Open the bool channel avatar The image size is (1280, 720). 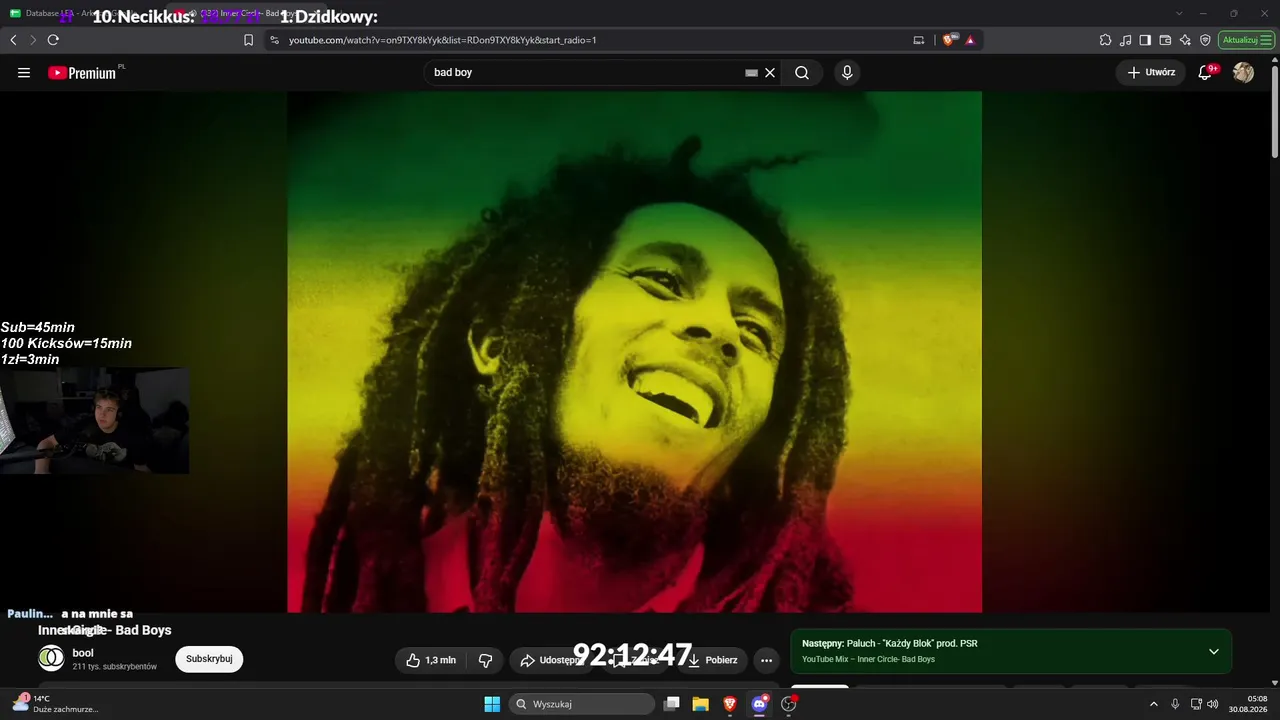point(51,658)
